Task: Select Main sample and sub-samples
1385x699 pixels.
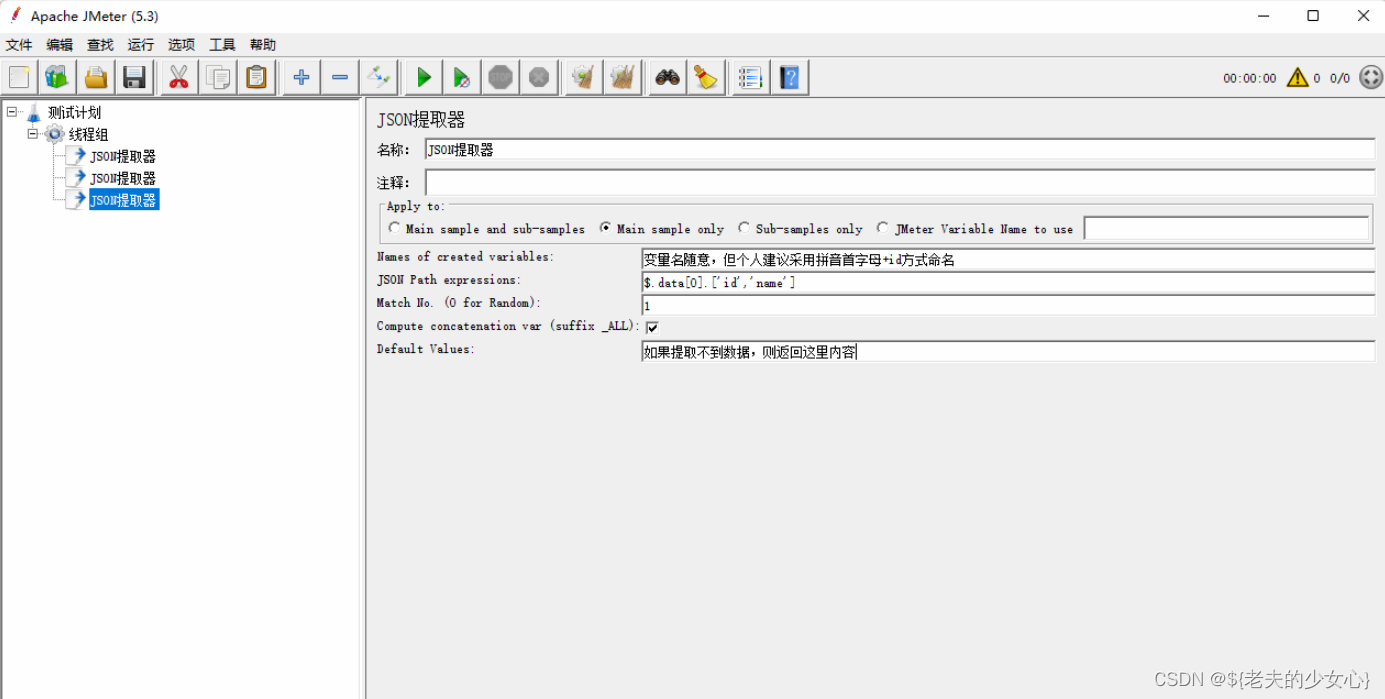Action: click(395, 228)
